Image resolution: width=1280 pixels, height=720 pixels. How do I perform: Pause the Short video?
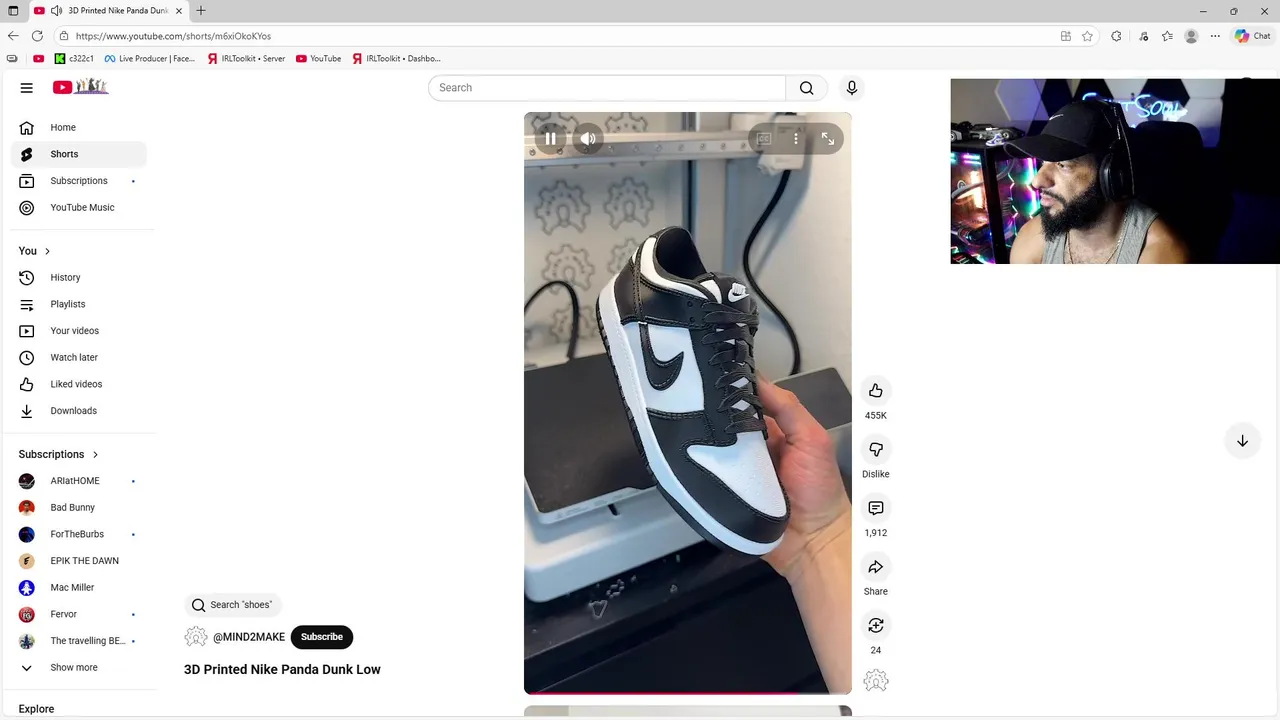click(x=550, y=139)
